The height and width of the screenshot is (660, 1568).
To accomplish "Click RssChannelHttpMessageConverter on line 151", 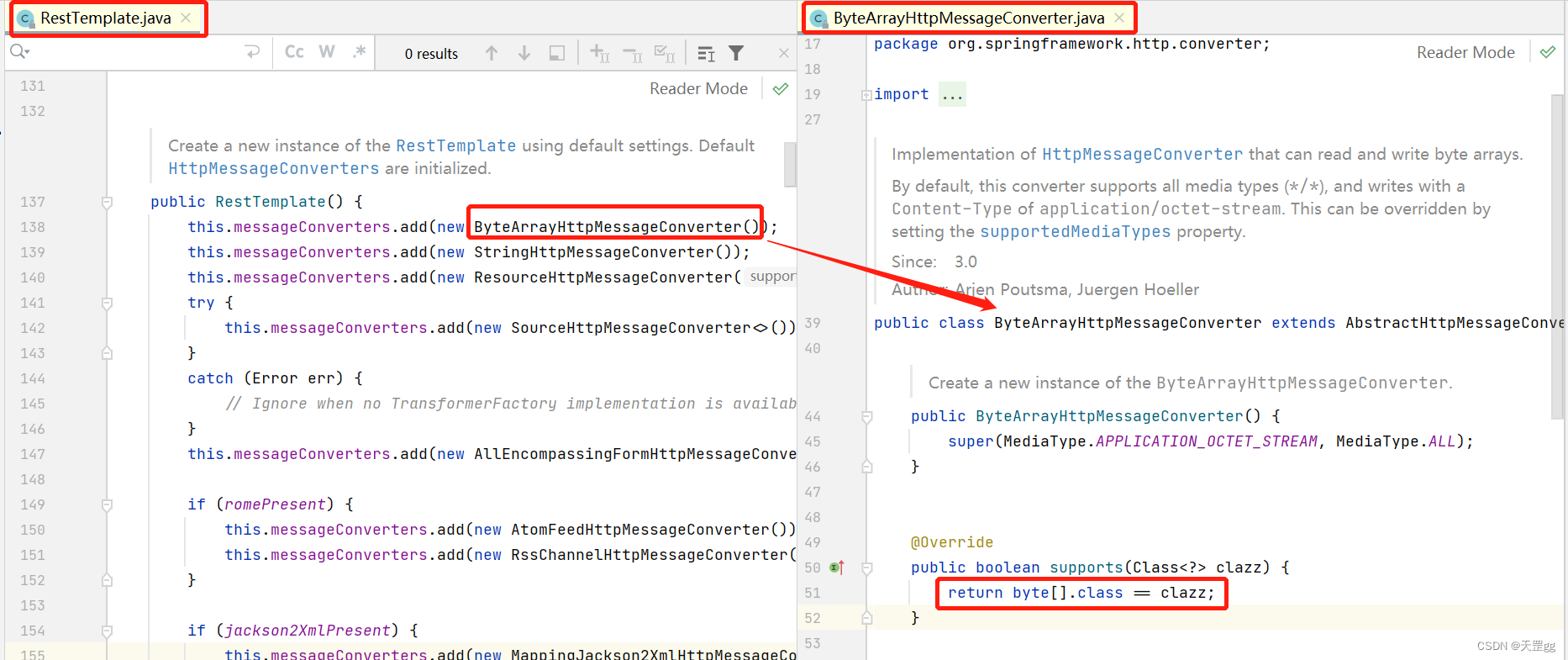I will coord(649,555).
